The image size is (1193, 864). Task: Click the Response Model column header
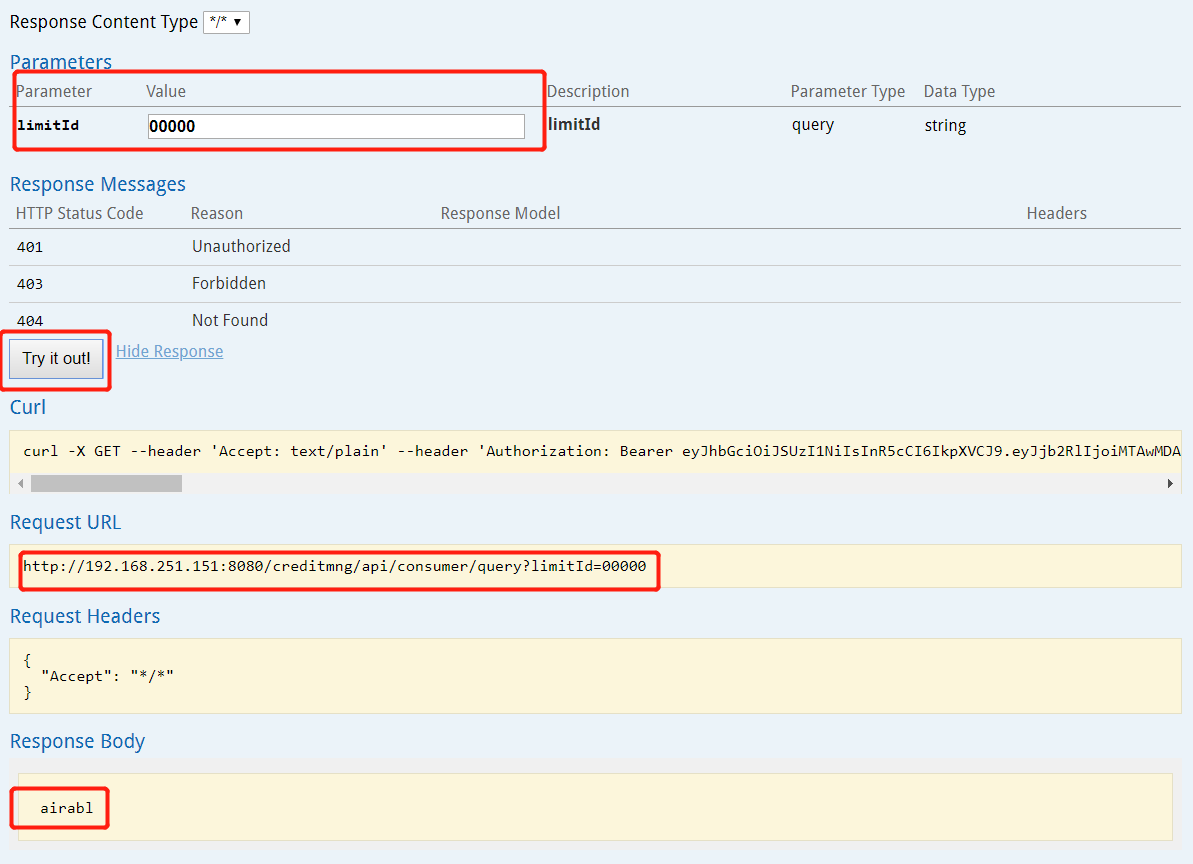(500, 213)
